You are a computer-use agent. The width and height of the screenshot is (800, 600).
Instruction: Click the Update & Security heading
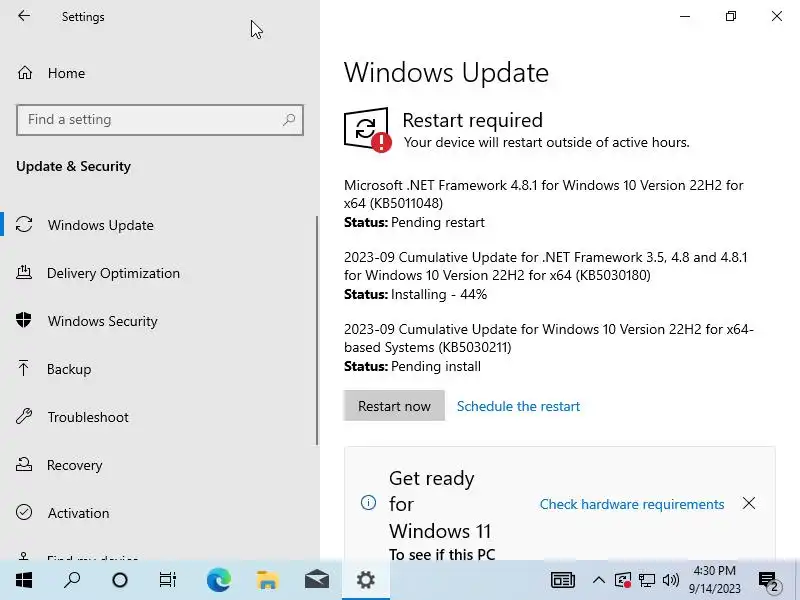tap(73, 166)
